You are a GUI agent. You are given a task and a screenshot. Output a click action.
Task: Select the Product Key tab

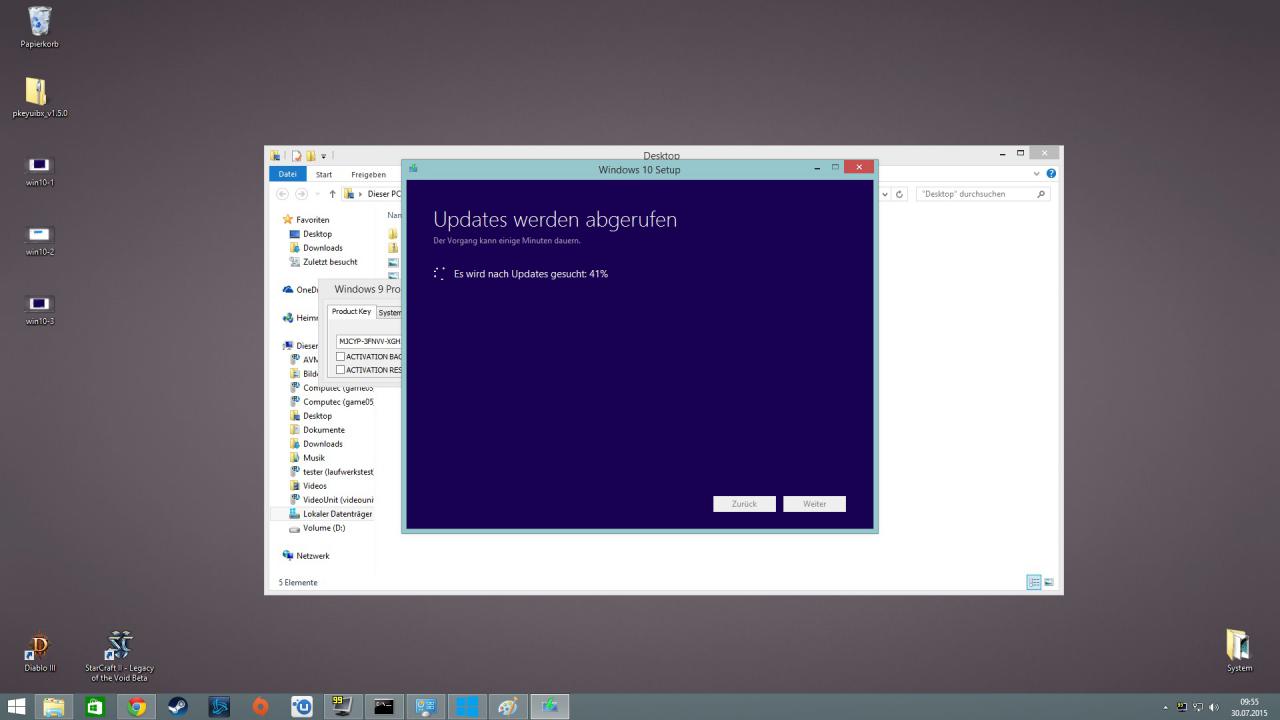[x=351, y=312]
